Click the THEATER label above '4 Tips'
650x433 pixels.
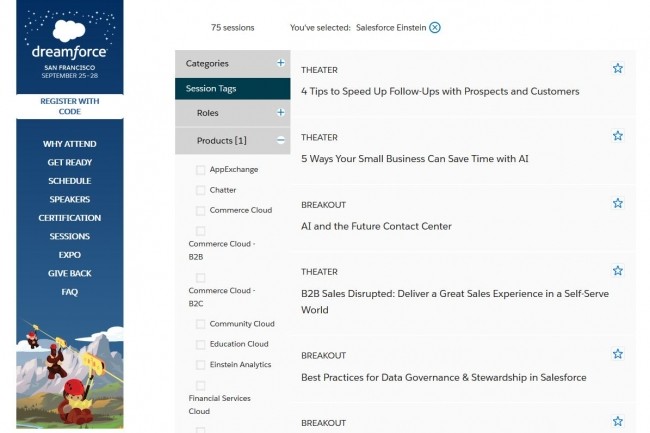point(319,70)
